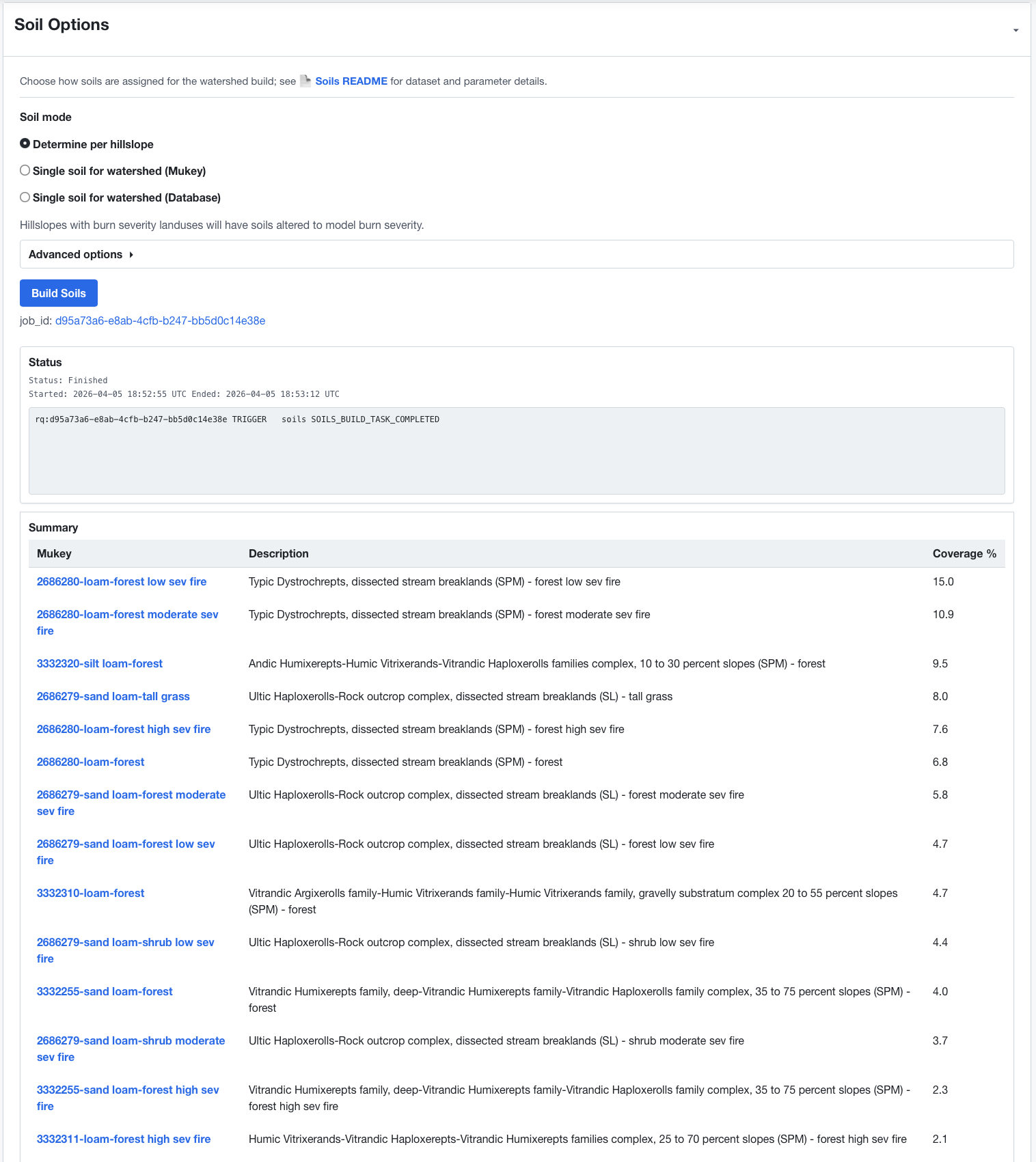Open 2686280-loam-forest low sev fire soil

click(122, 581)
